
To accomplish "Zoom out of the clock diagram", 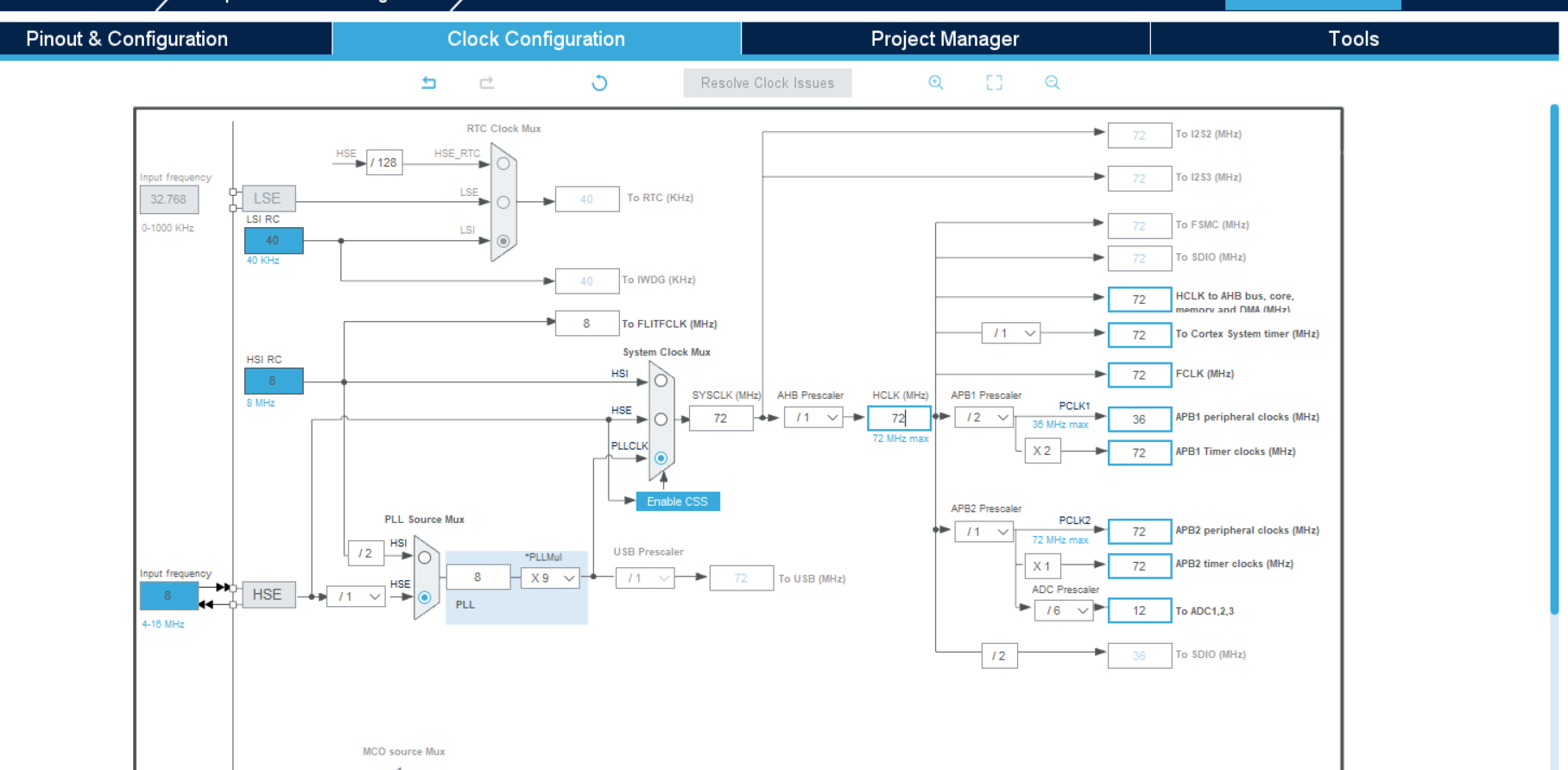I will (x=1053, y=83).
